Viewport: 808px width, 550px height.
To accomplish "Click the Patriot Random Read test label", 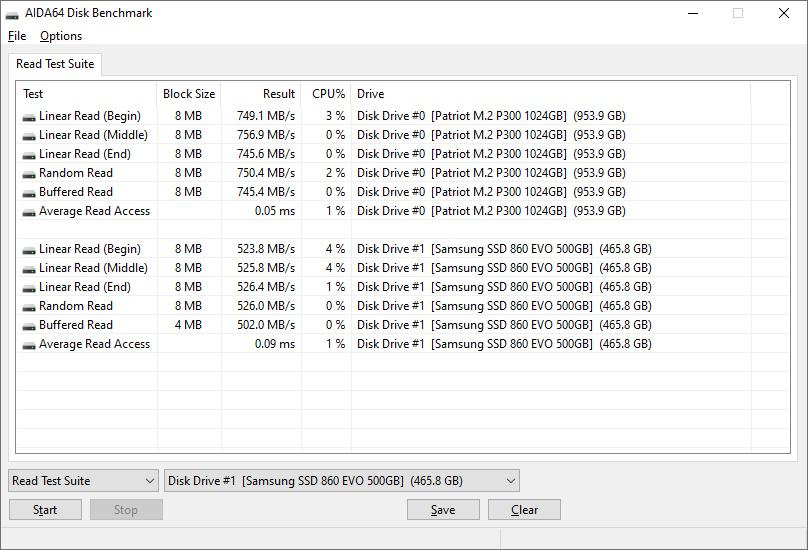I will point(76,173).
